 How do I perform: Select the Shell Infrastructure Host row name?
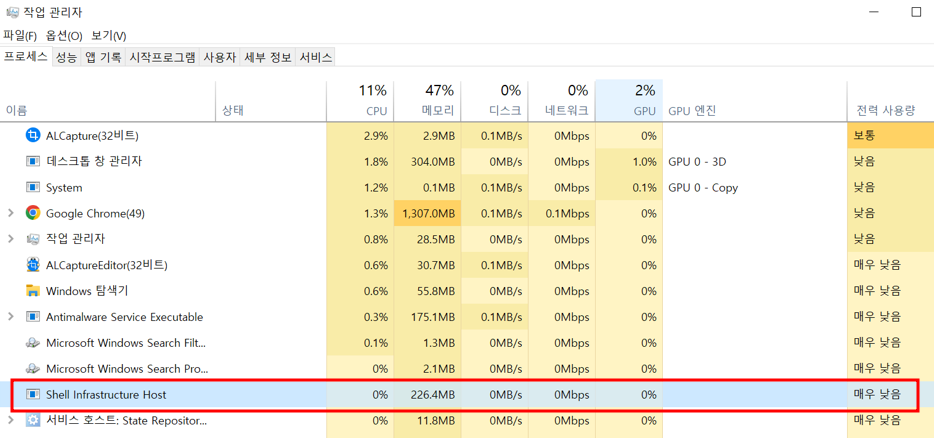[106, 394]
